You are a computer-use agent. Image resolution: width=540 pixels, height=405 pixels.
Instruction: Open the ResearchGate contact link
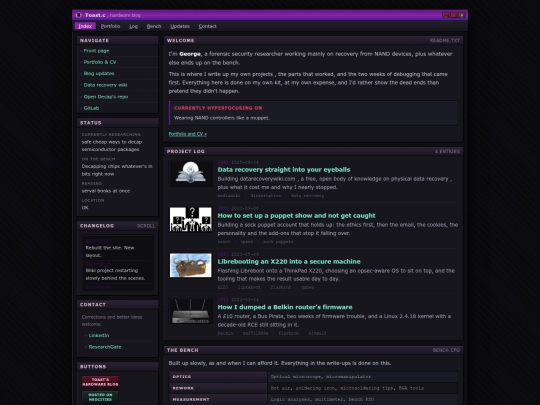105,347
